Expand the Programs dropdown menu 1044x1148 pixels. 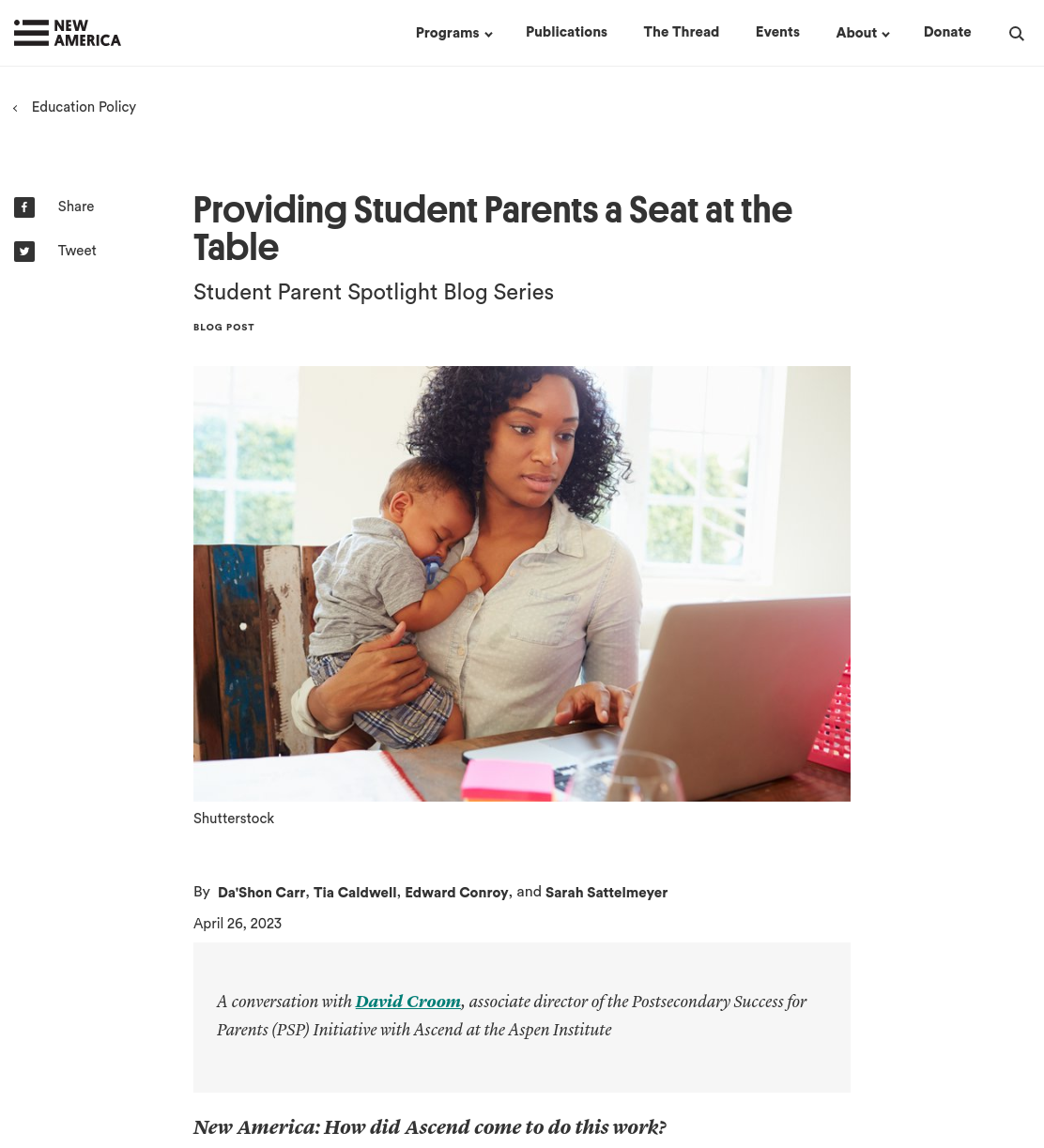tap(454, 33)
